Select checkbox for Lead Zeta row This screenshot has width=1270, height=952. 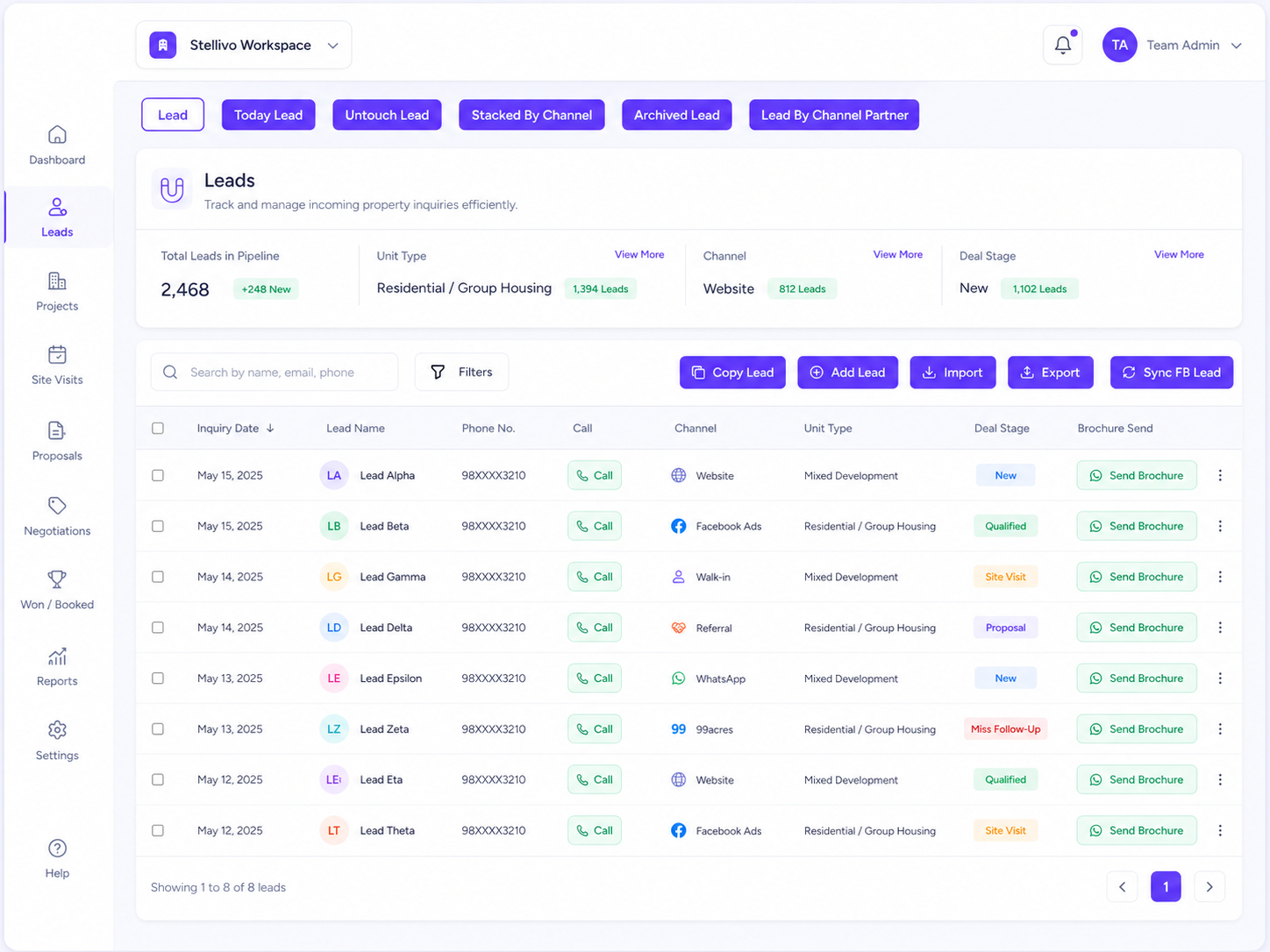[158, 729]
